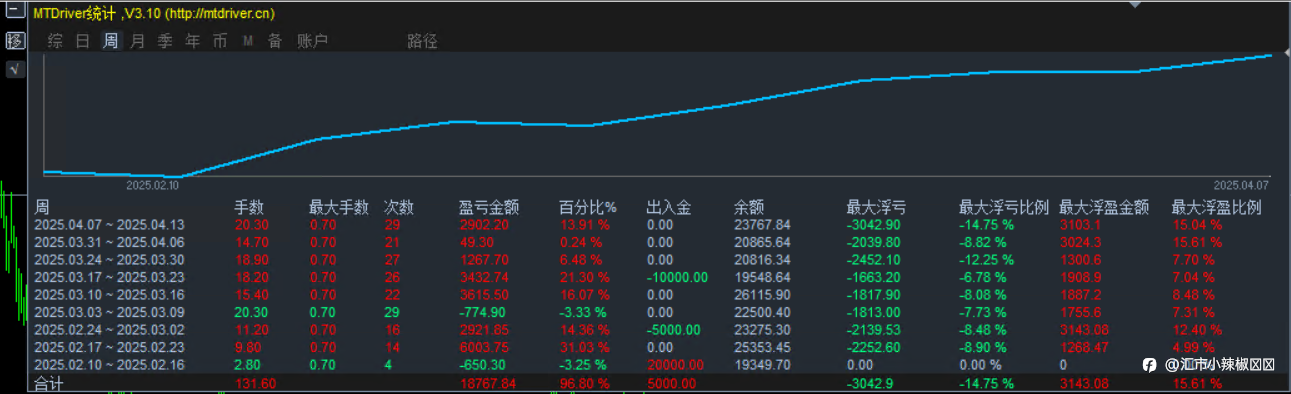The width and height of the screenshot is (1291, 394).
Task: Click total percentage 96.80 %
Action: tap(584, 383)
